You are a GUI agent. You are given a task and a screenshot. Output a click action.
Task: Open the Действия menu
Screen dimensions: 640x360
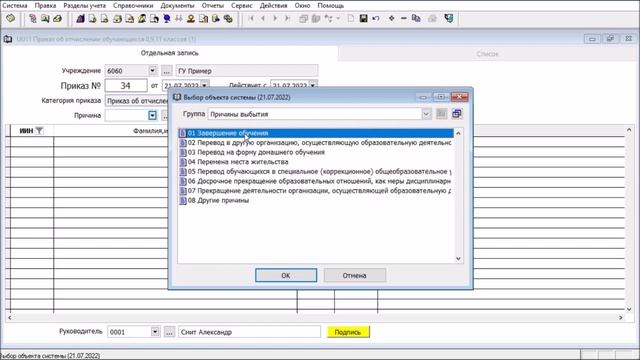click(x=273, y=6)
